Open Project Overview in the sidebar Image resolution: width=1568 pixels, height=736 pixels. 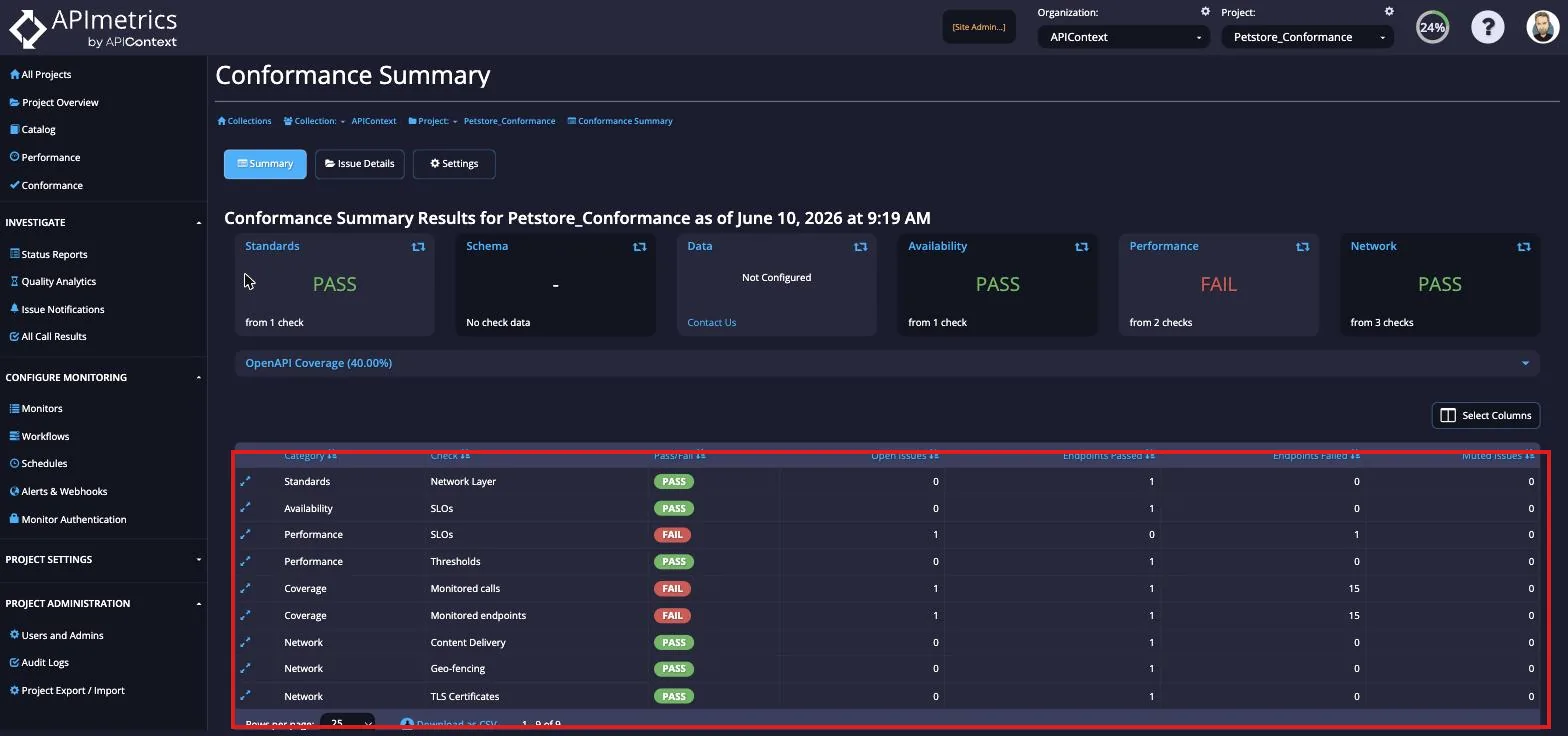(x=54, y=102)
